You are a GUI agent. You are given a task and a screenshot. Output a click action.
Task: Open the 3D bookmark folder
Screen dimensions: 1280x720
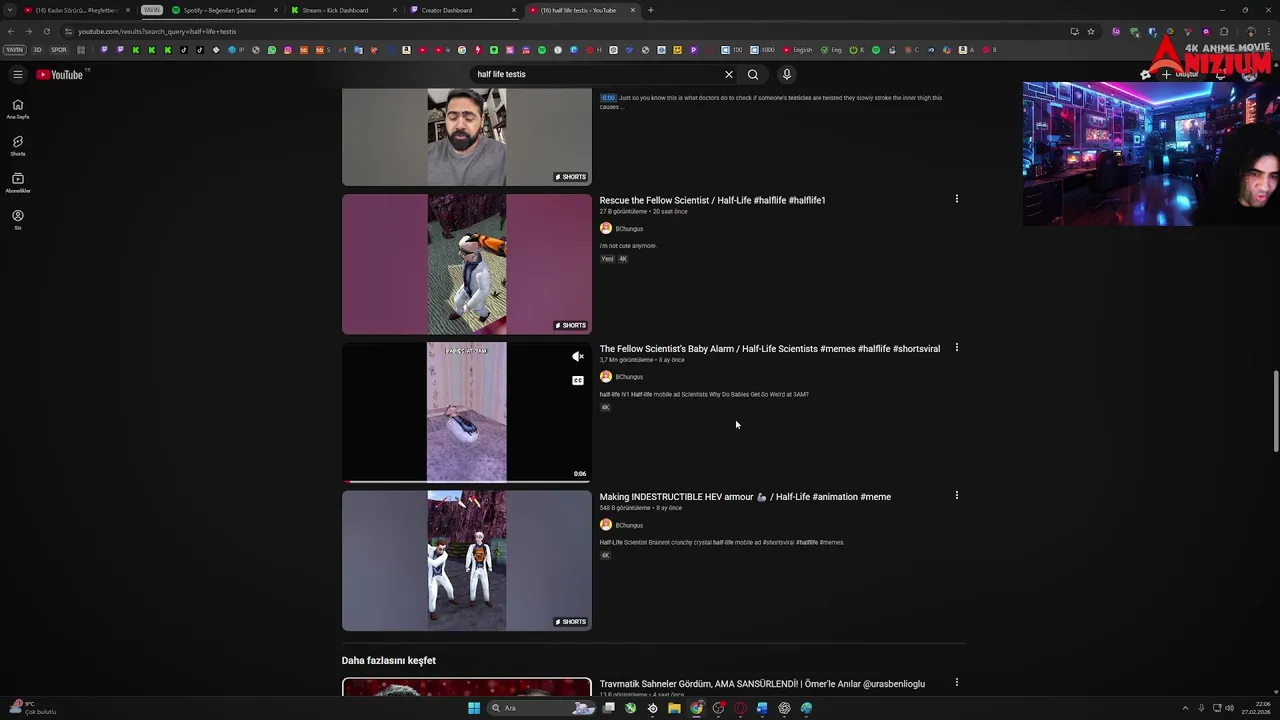click(x=38, y=50)
